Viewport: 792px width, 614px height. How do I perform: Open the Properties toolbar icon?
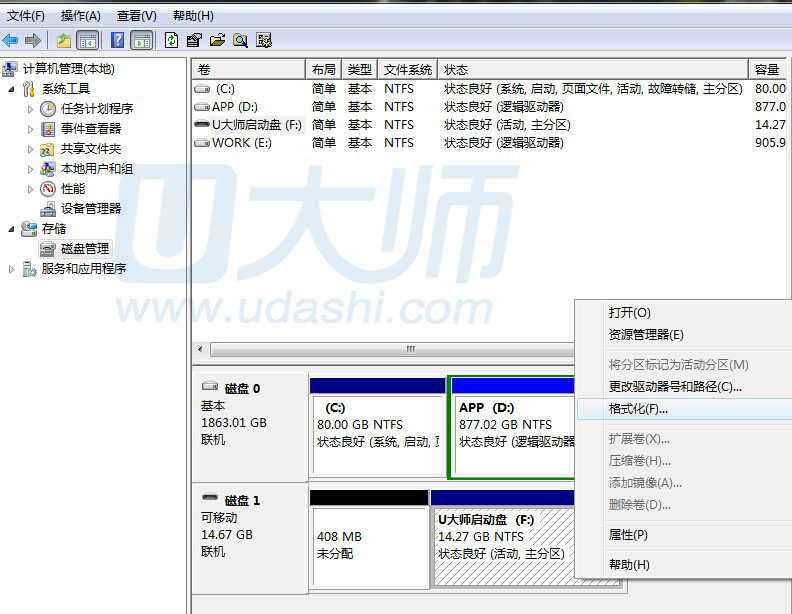194,40
